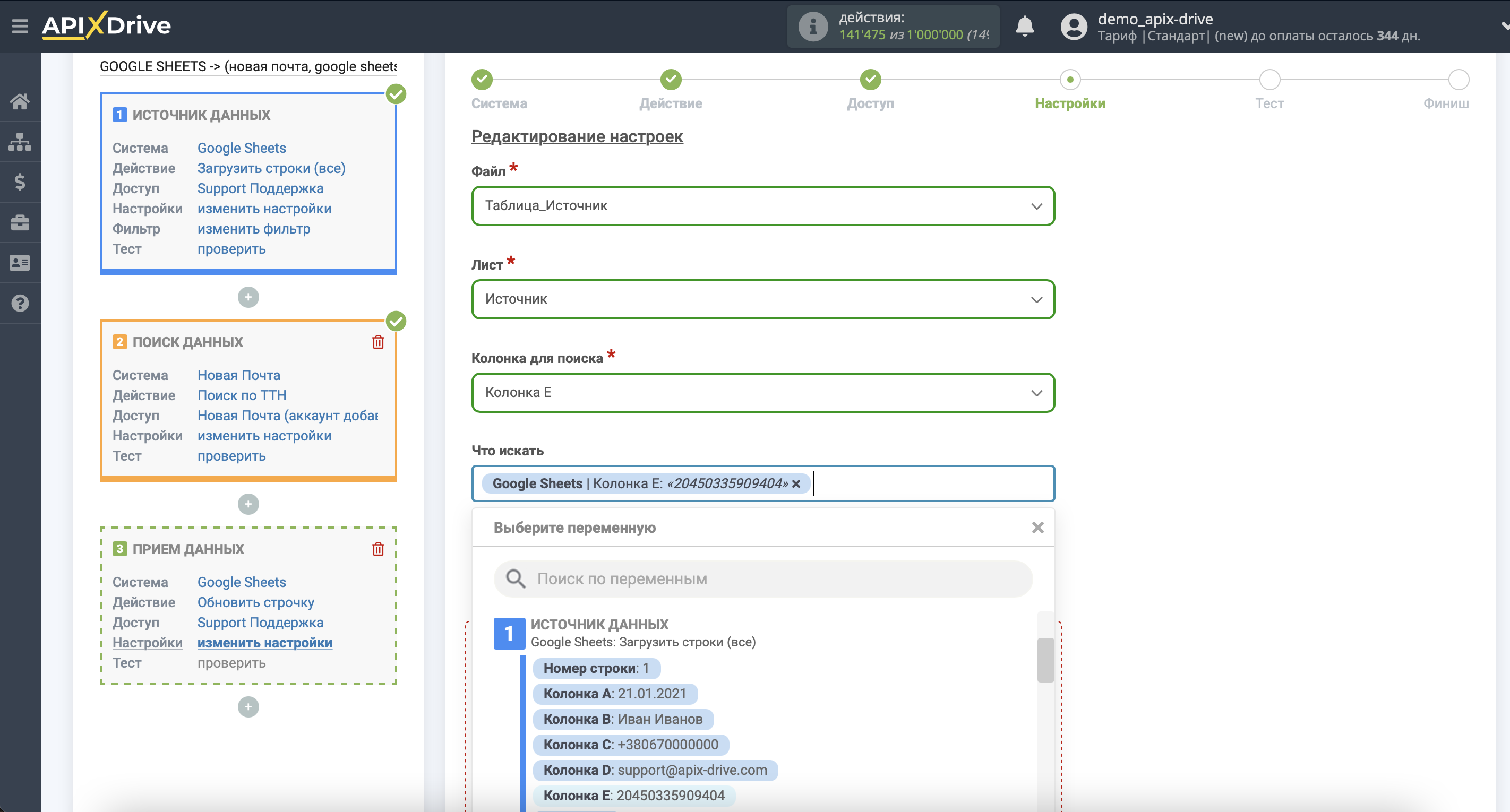Select variable Колонка B: Иван Иванов

pyautogui.click(x=623, y=720)
